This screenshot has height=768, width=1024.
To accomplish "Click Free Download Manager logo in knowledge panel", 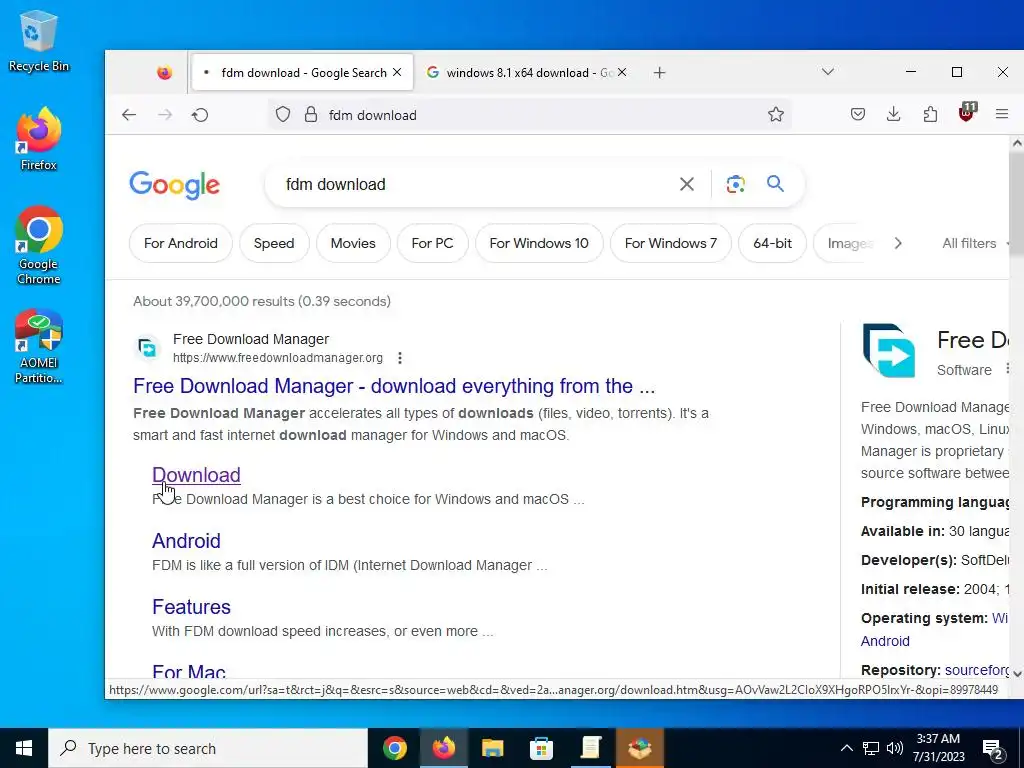I will pyautogui.click(x=888, y=351).
